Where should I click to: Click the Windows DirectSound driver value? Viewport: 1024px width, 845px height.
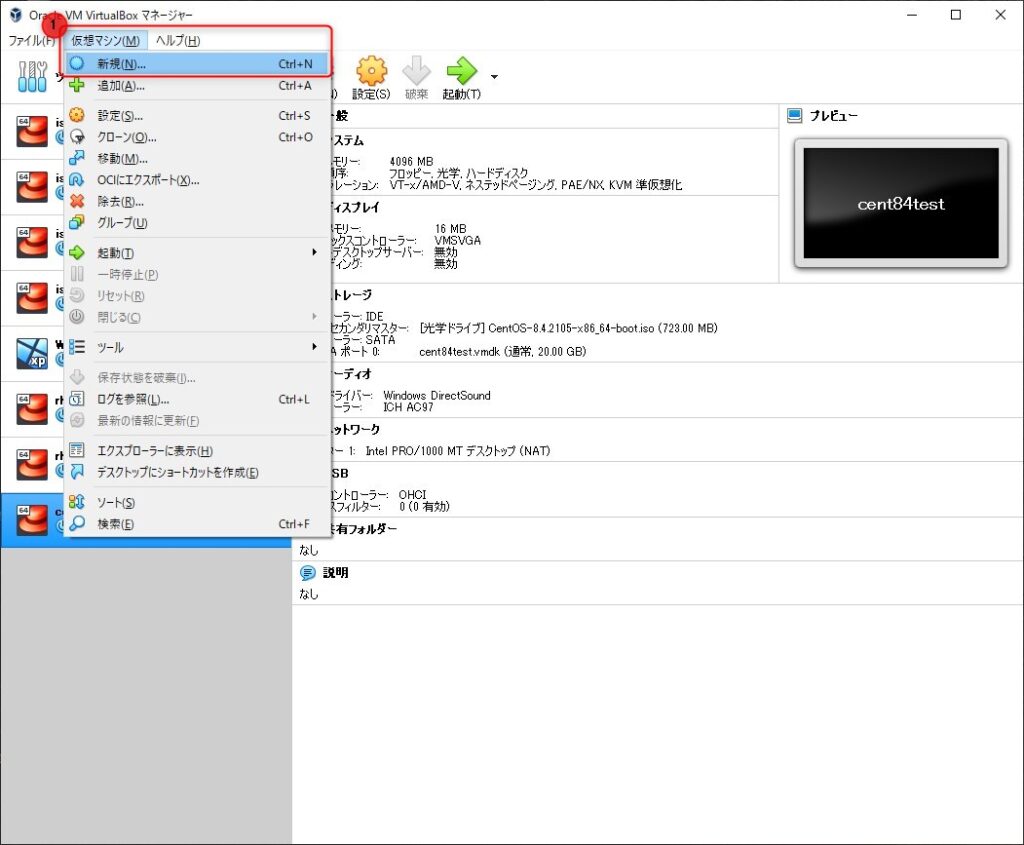point(436,395)
